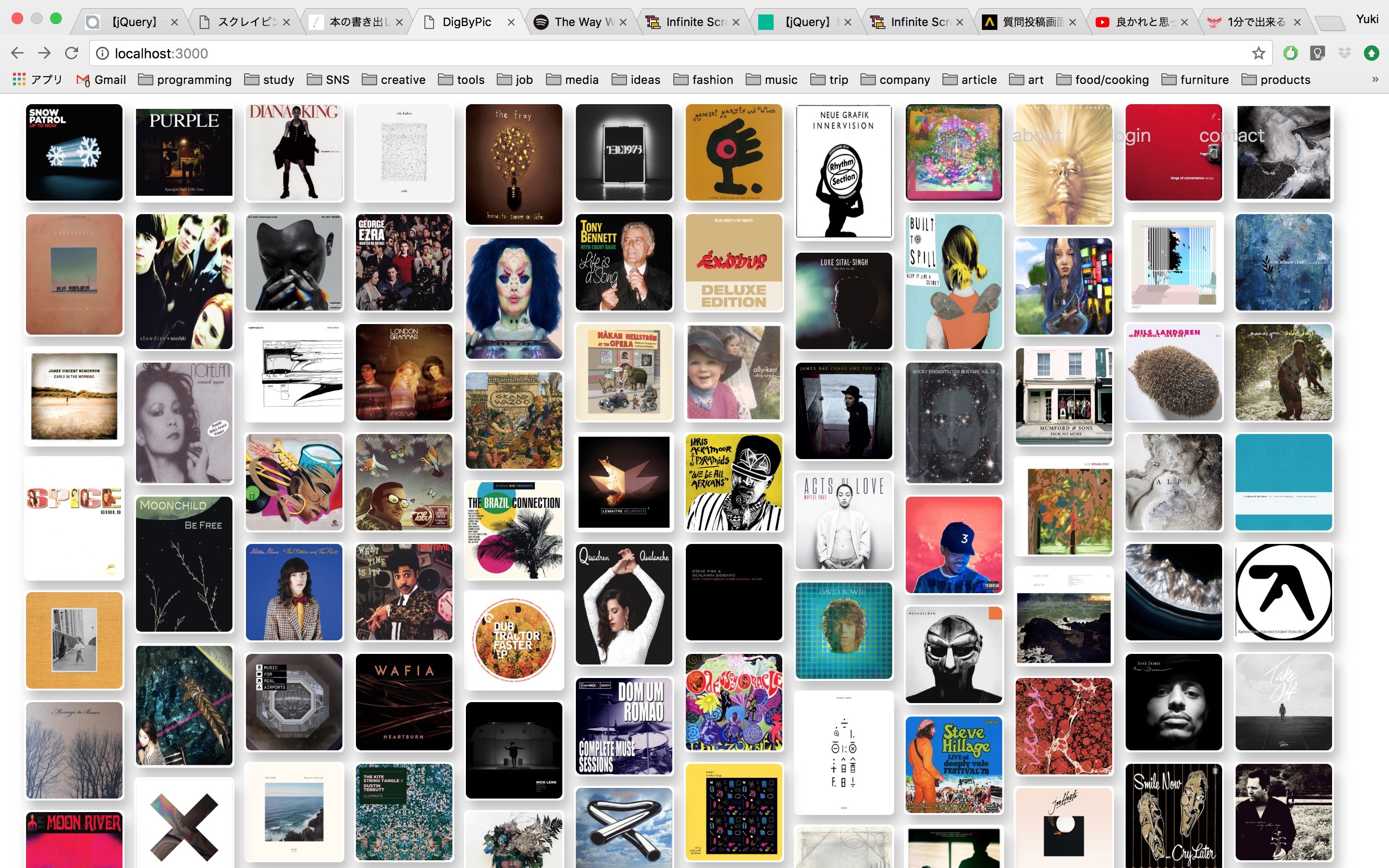Switch to The Way W Spotify tab
The image size is (1389, 868).
(577, 22)
